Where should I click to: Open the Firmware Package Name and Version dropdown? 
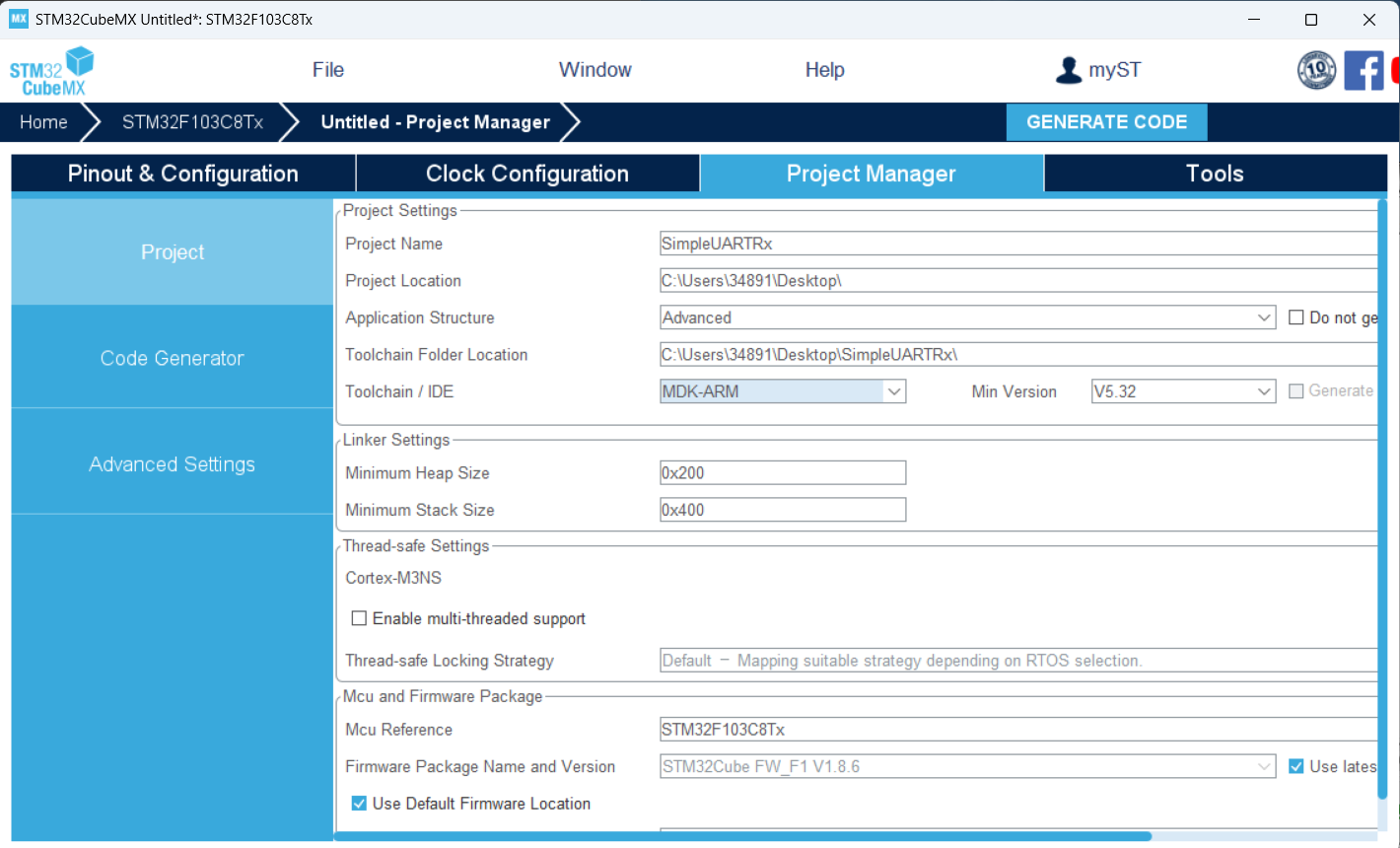click(967, 766)
